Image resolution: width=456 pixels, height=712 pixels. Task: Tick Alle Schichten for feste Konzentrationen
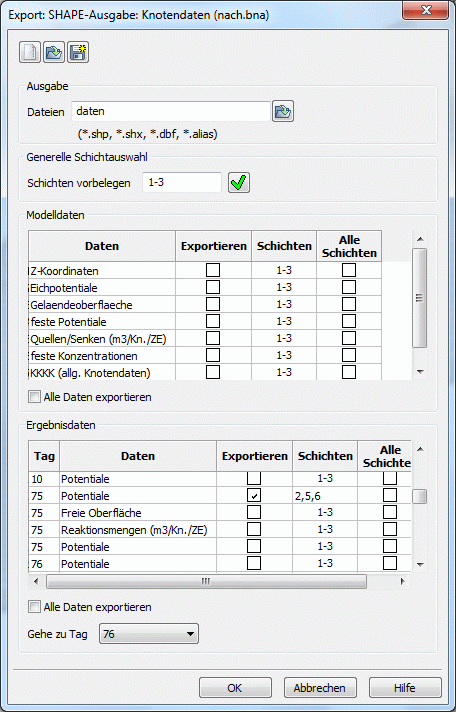349,355
